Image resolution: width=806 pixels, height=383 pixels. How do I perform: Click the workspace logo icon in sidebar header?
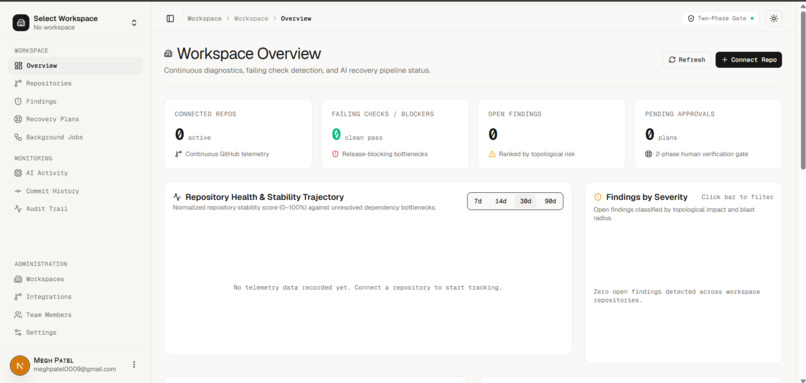[x=21, y=23]
